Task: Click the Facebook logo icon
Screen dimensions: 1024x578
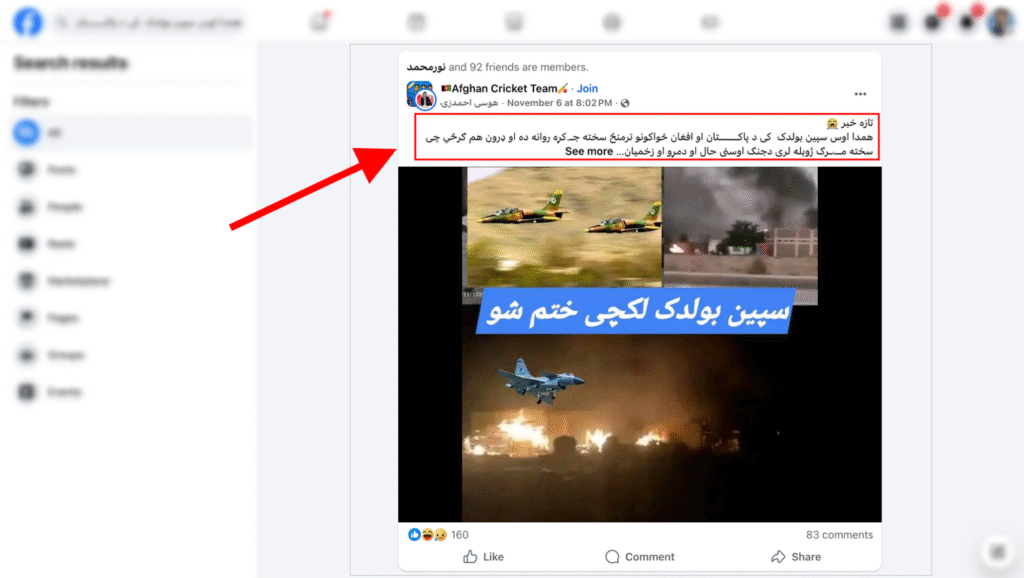Action: coord(27,22)
